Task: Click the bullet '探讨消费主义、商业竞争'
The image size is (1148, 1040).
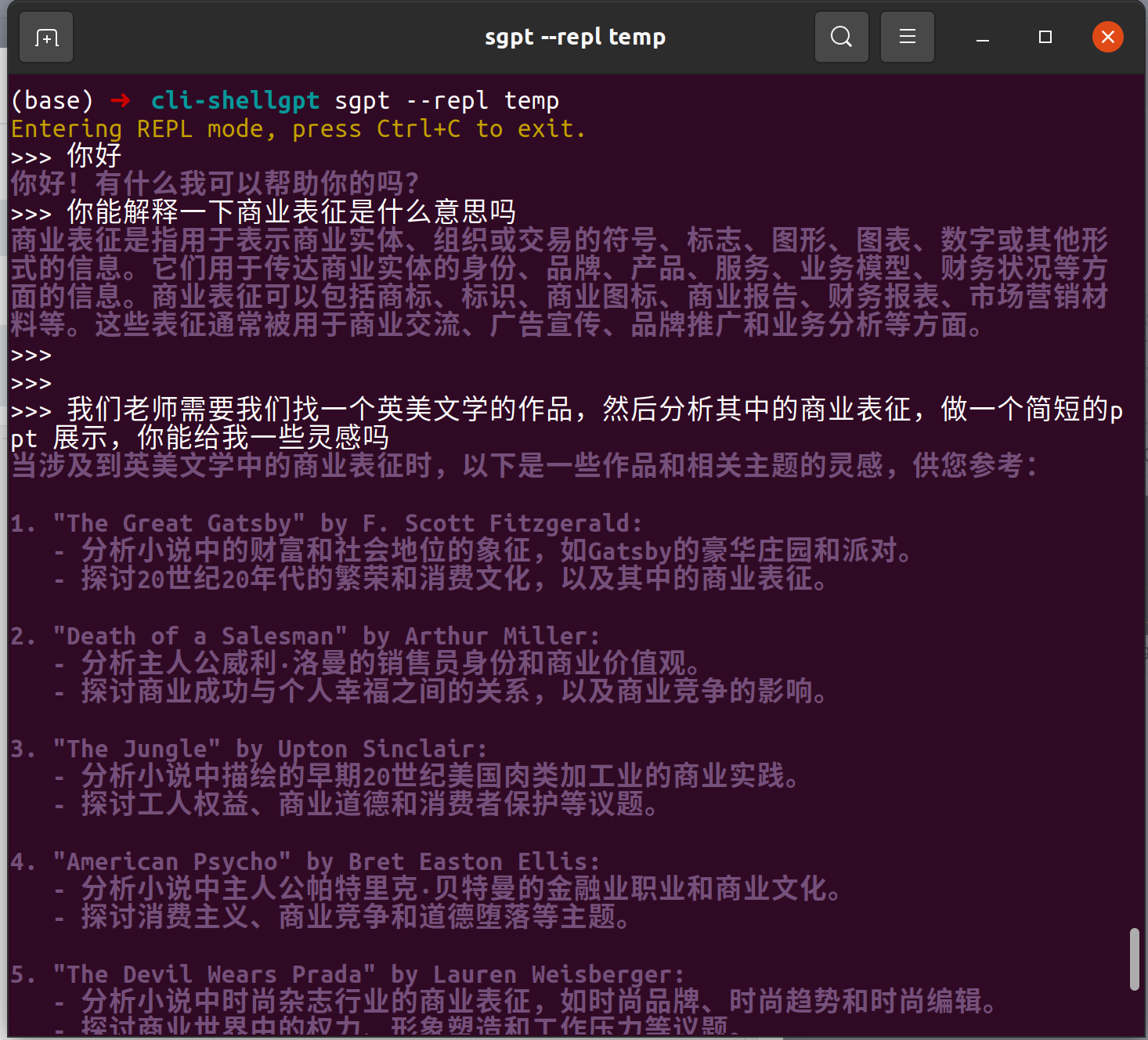Action: pyautogui.click(x=342, y=917)
